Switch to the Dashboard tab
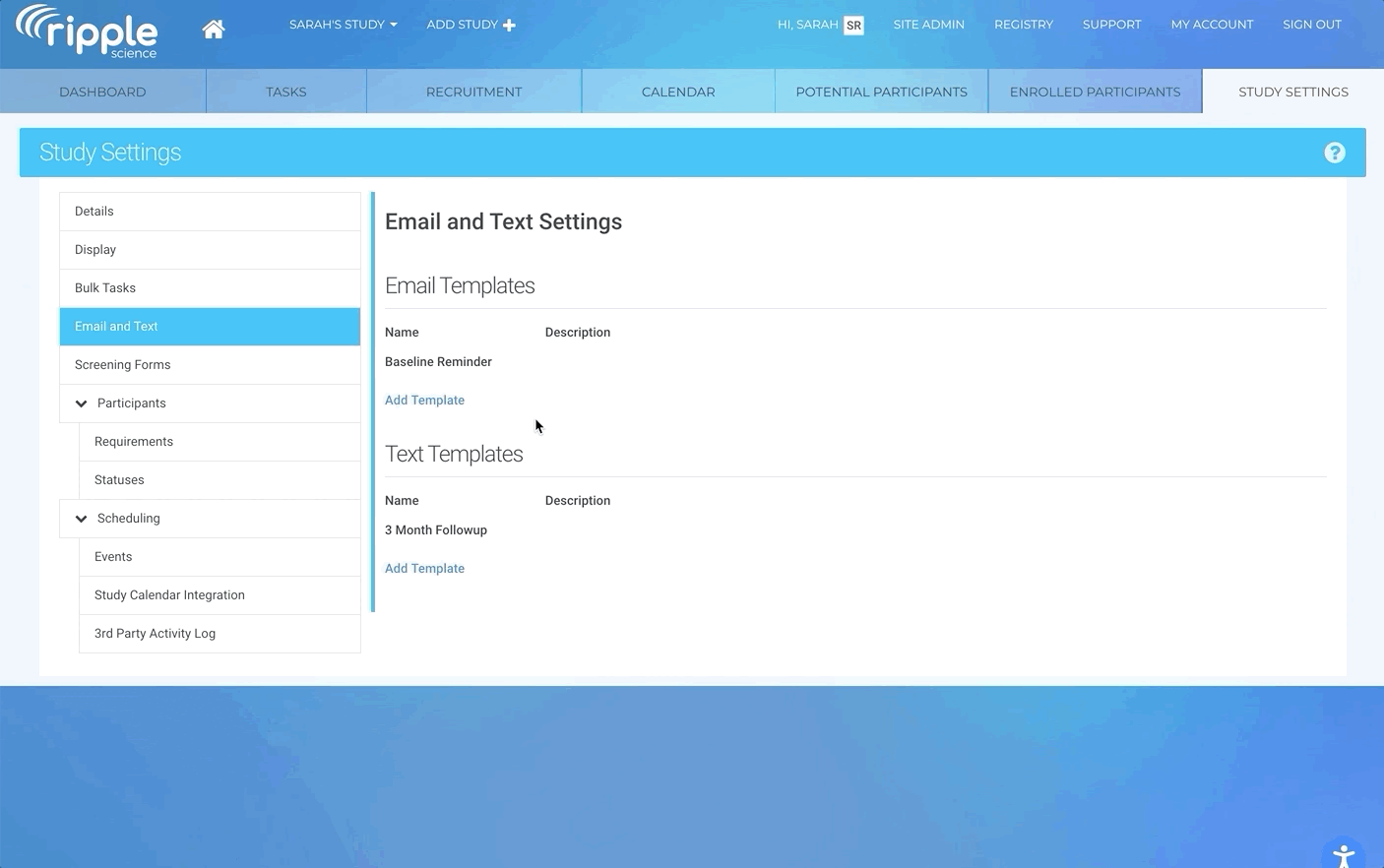Viewport: 1384px width, 868px height. pos(102,92)
